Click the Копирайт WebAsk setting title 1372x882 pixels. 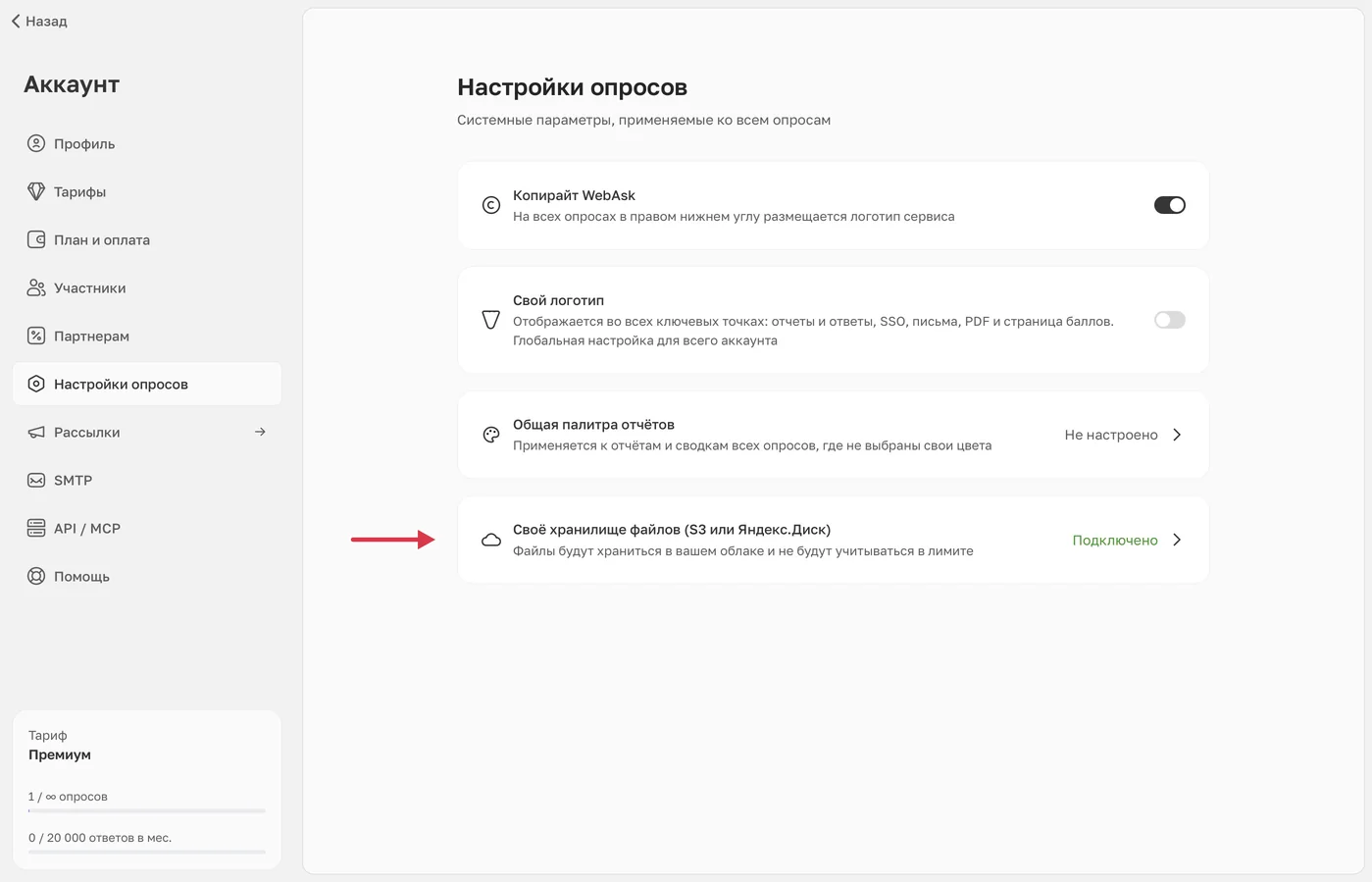click(x=574, y=195)
